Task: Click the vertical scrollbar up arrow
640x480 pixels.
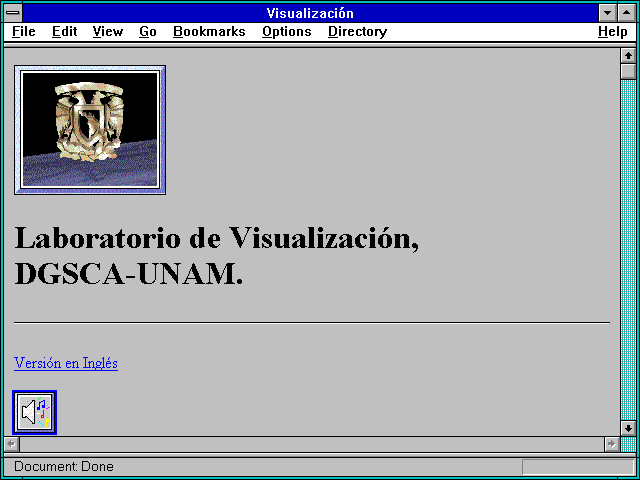Action: point(628,56)
